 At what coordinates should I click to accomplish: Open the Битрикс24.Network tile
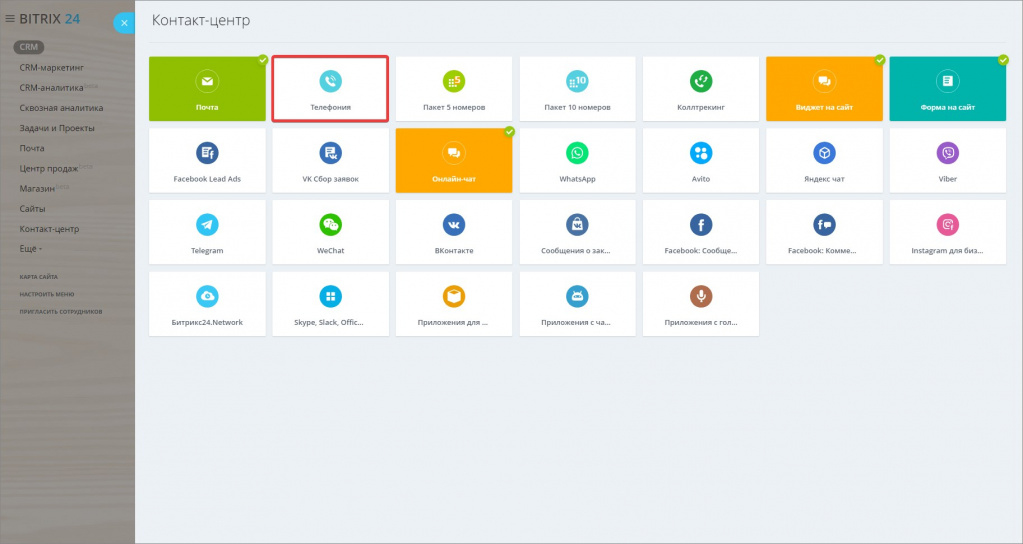point(207,304)
